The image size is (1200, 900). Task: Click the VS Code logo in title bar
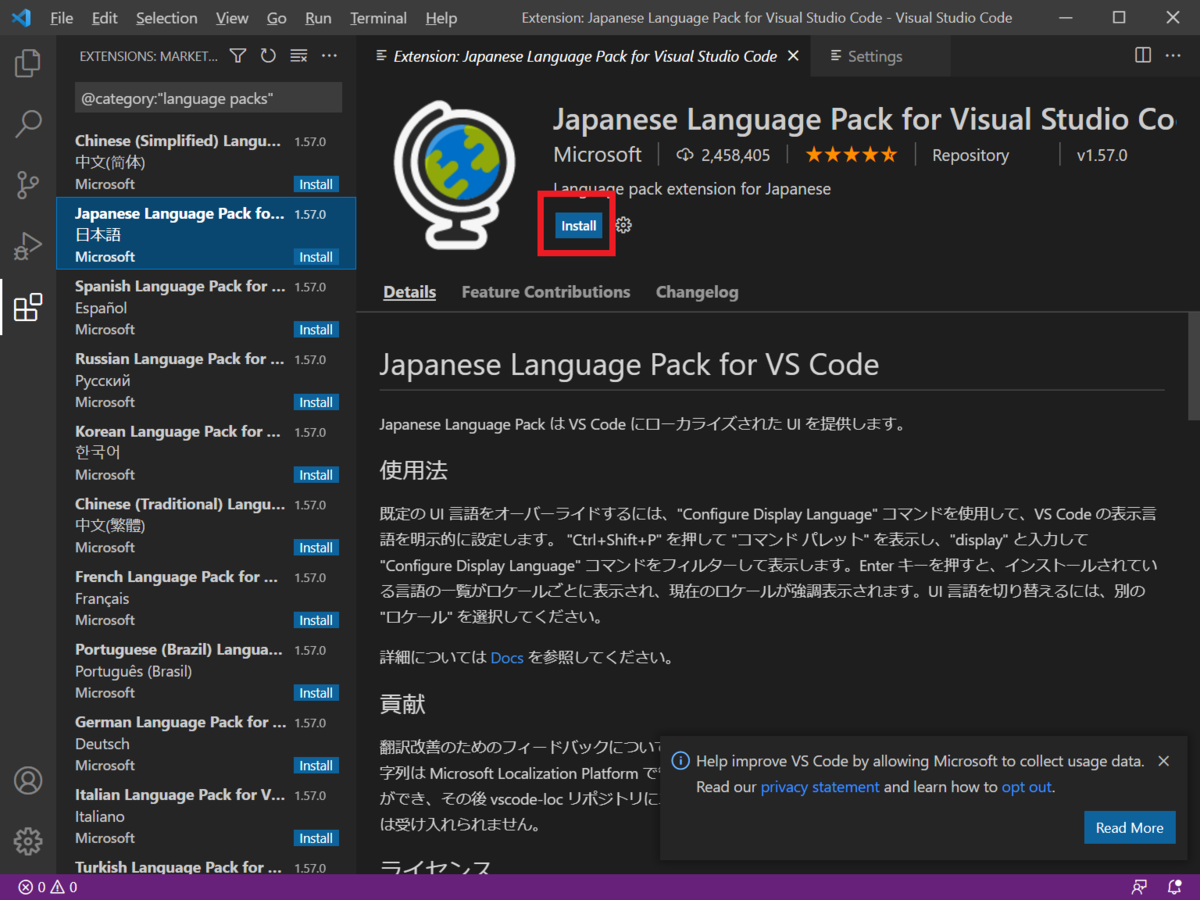(x=21, y=18)
